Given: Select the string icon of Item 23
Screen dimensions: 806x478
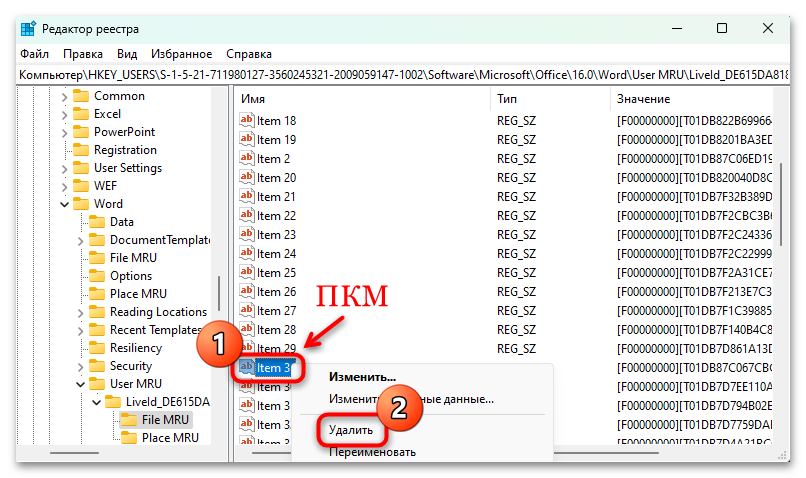Looking at the screenshot, I should pos(247,234).
